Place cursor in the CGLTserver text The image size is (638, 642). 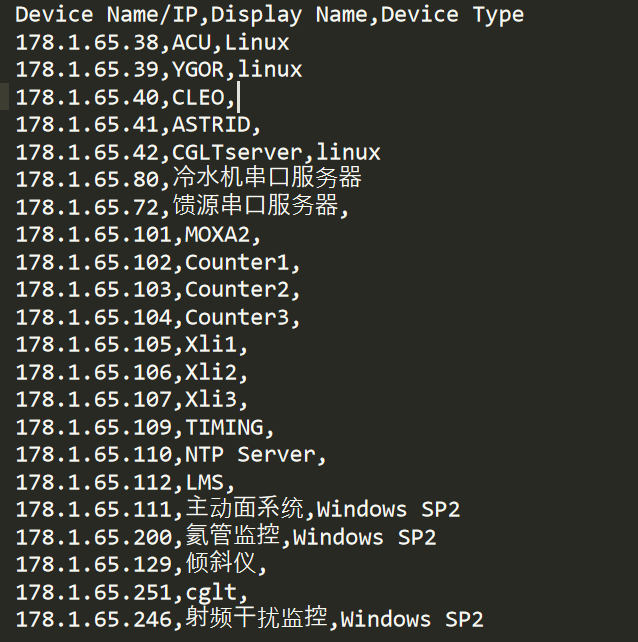coord(238,153)
